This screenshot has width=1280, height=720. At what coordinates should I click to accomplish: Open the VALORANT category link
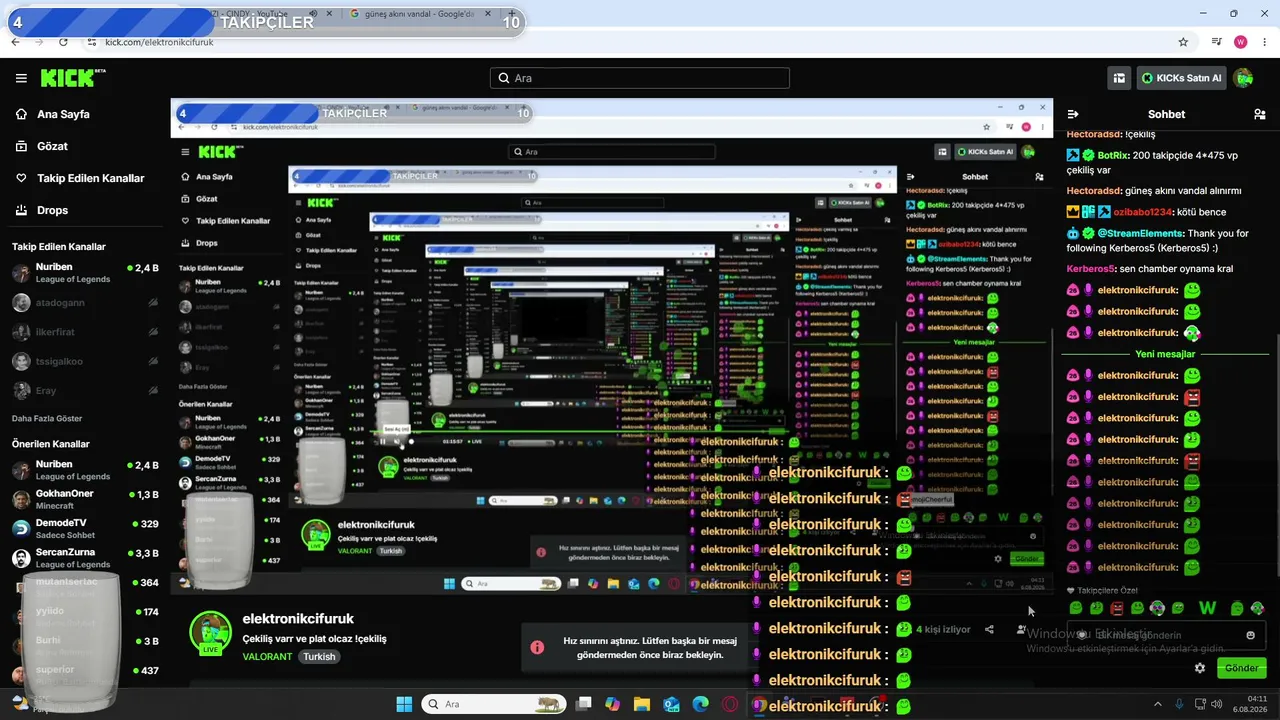(x=267, y=657)
